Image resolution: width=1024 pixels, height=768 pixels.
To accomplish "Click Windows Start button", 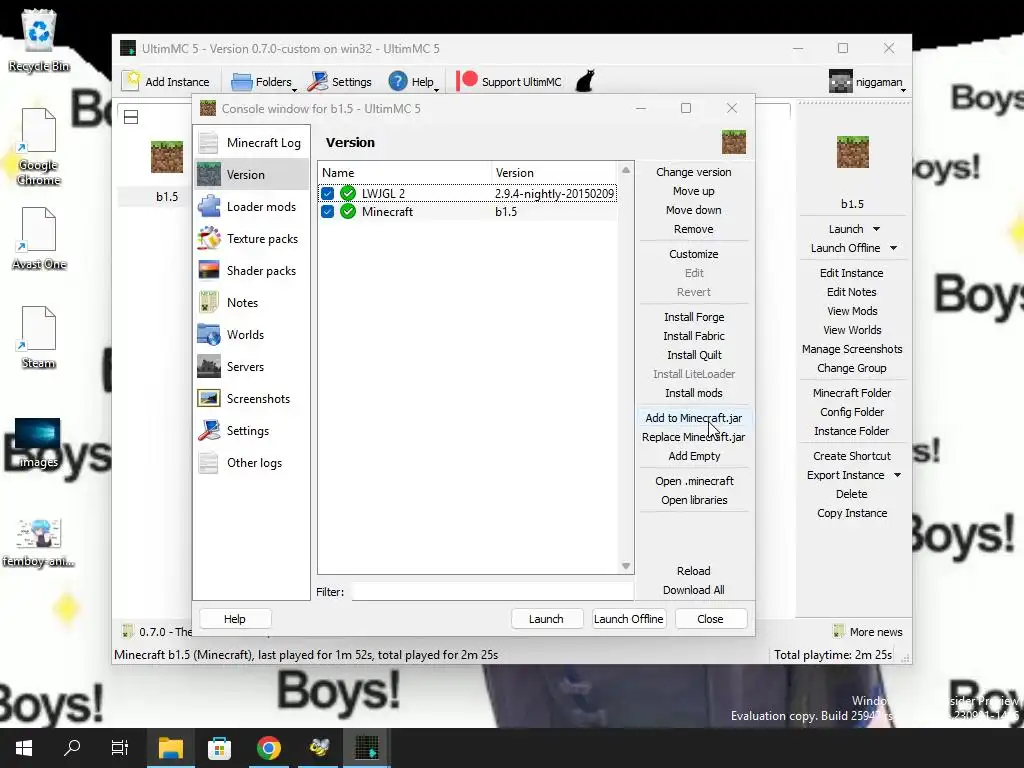I will (24, 748).
